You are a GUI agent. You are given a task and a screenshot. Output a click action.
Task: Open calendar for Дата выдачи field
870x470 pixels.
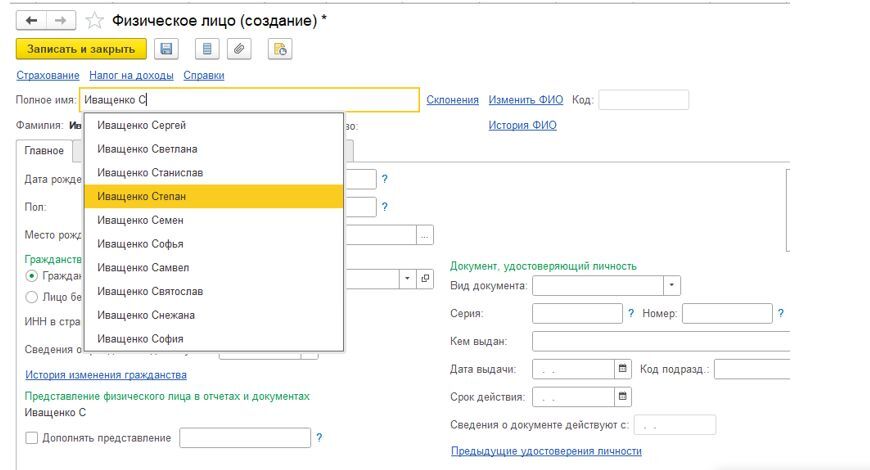click(624, 369)
